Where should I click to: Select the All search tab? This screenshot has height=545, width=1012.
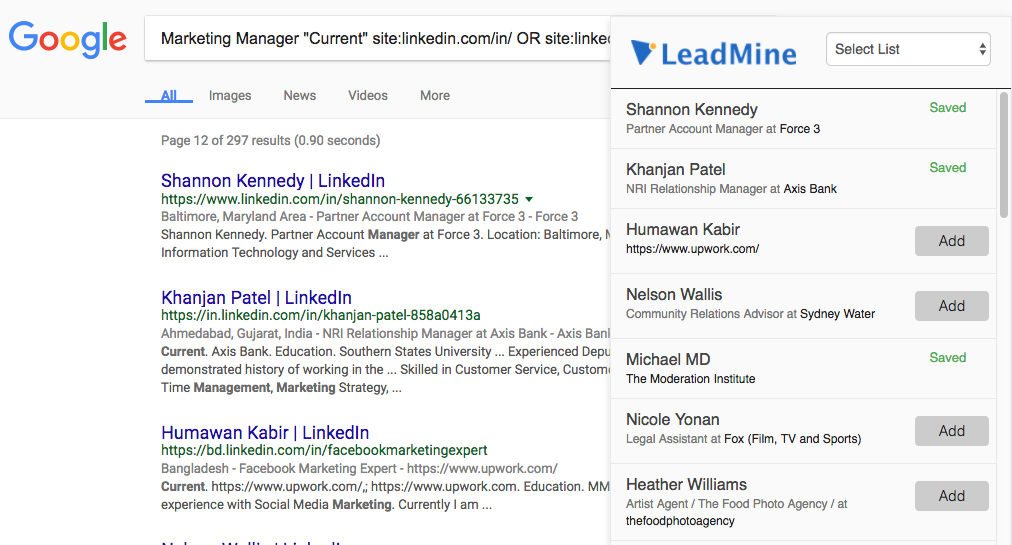[x=169, y=96]
